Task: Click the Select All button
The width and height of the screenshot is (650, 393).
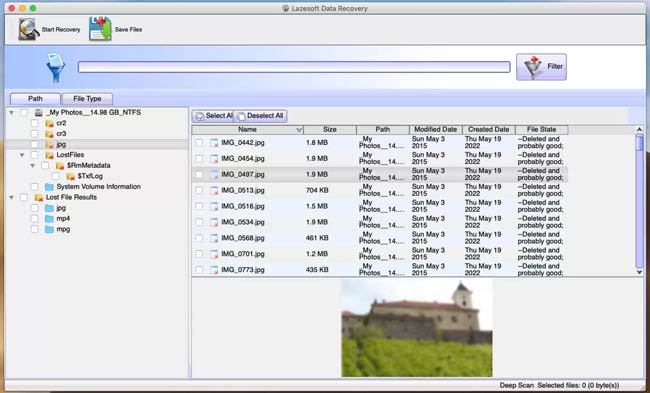Action: coord(213,116)
